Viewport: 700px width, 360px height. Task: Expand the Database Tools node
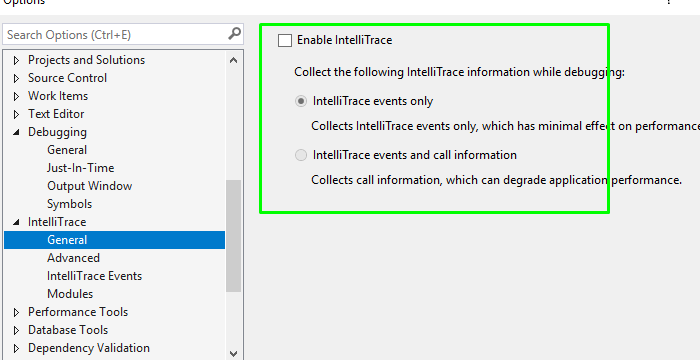coord(17,330)
